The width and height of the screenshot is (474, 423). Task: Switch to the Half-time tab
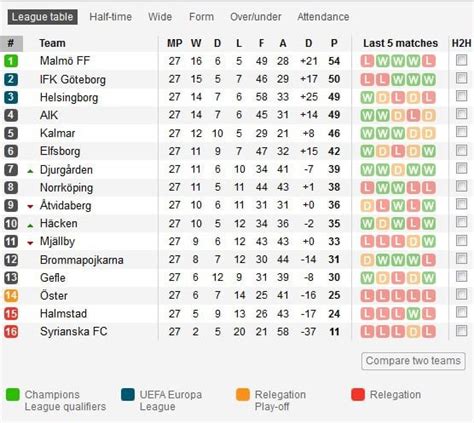pyautogui.click(x=110, y=17)
